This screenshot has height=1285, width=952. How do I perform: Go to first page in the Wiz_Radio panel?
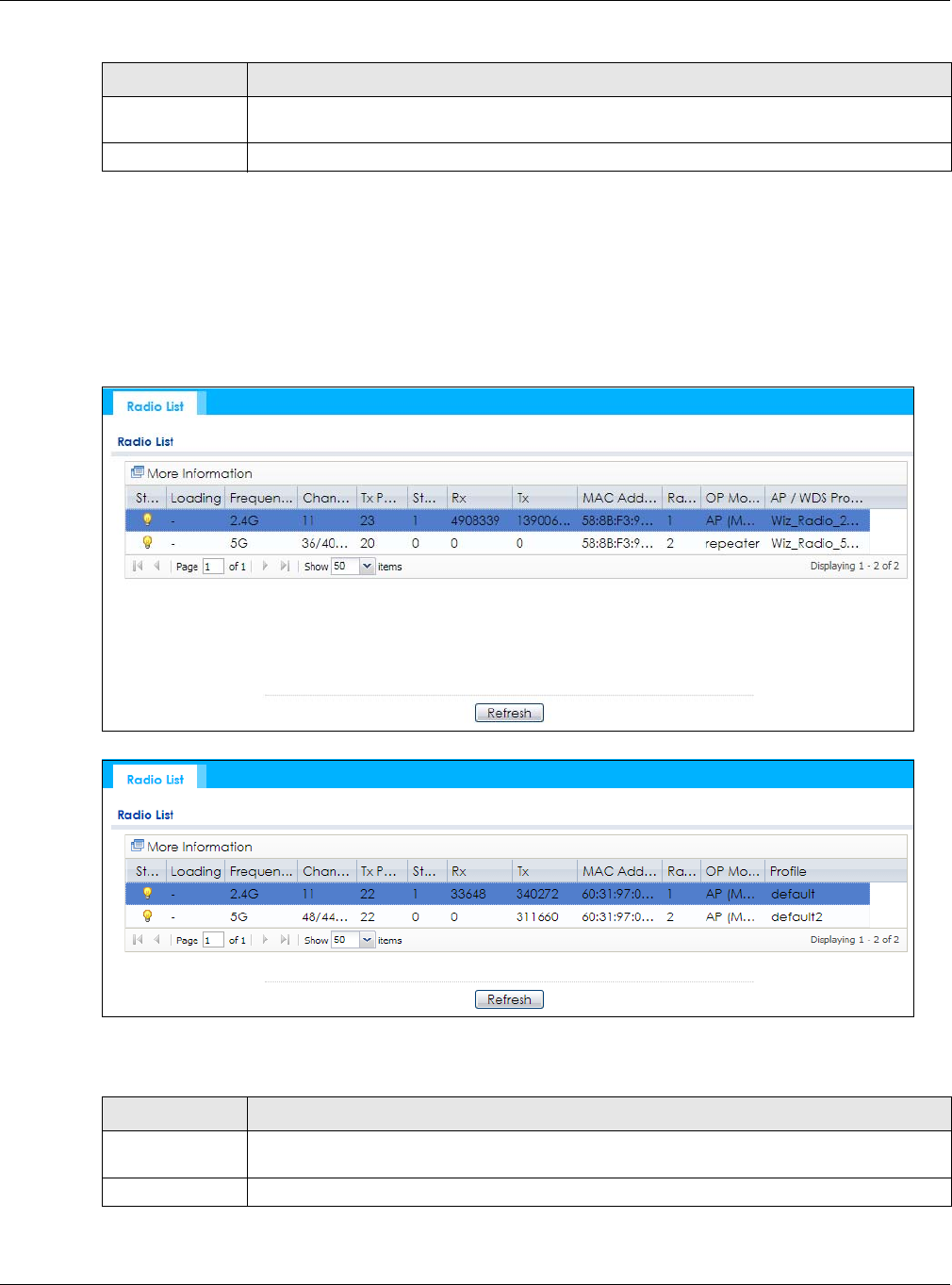click(138, 566)
